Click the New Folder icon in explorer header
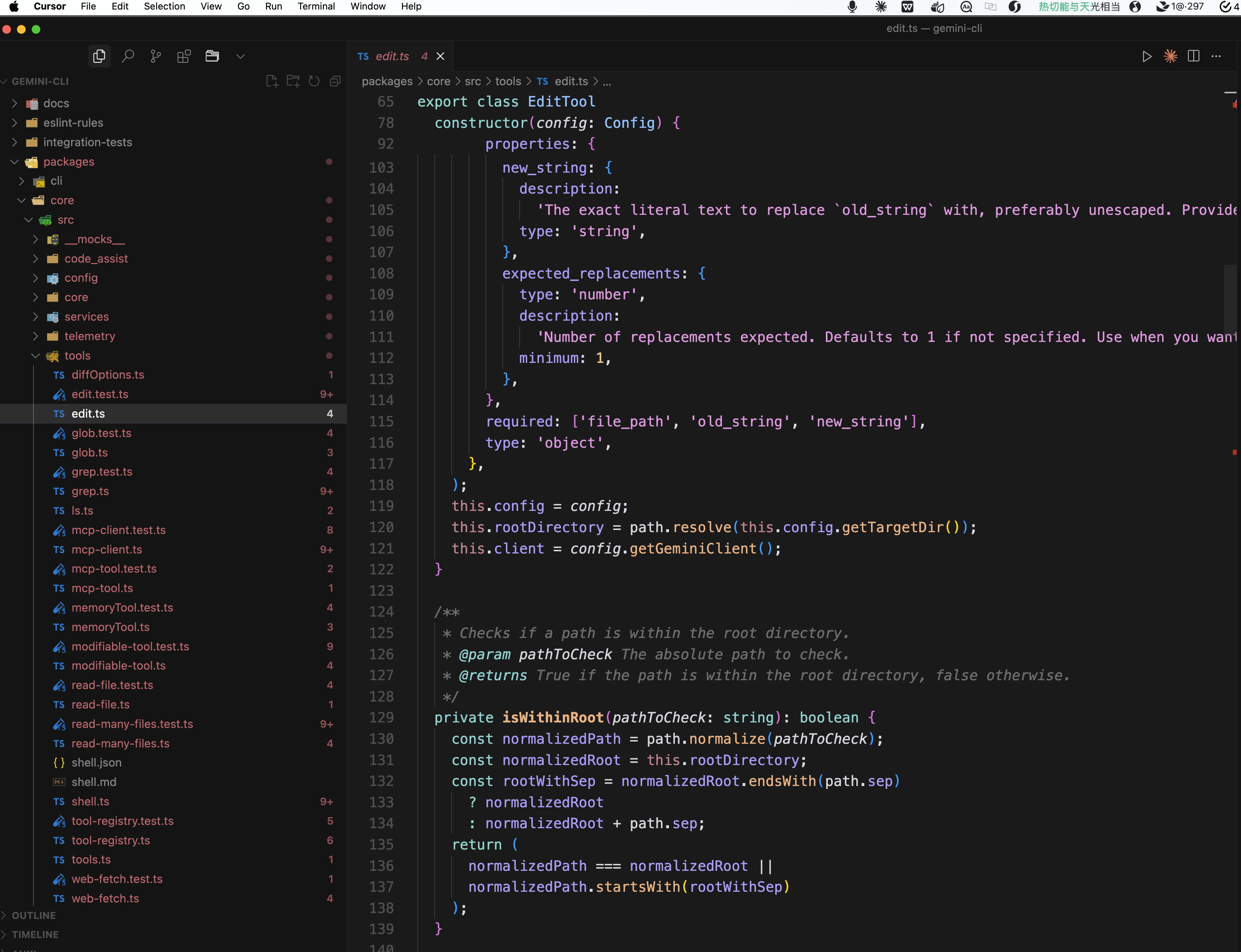Image resolution: width=1241 pixels, height=952 pixels. click(x=293, y=81)
